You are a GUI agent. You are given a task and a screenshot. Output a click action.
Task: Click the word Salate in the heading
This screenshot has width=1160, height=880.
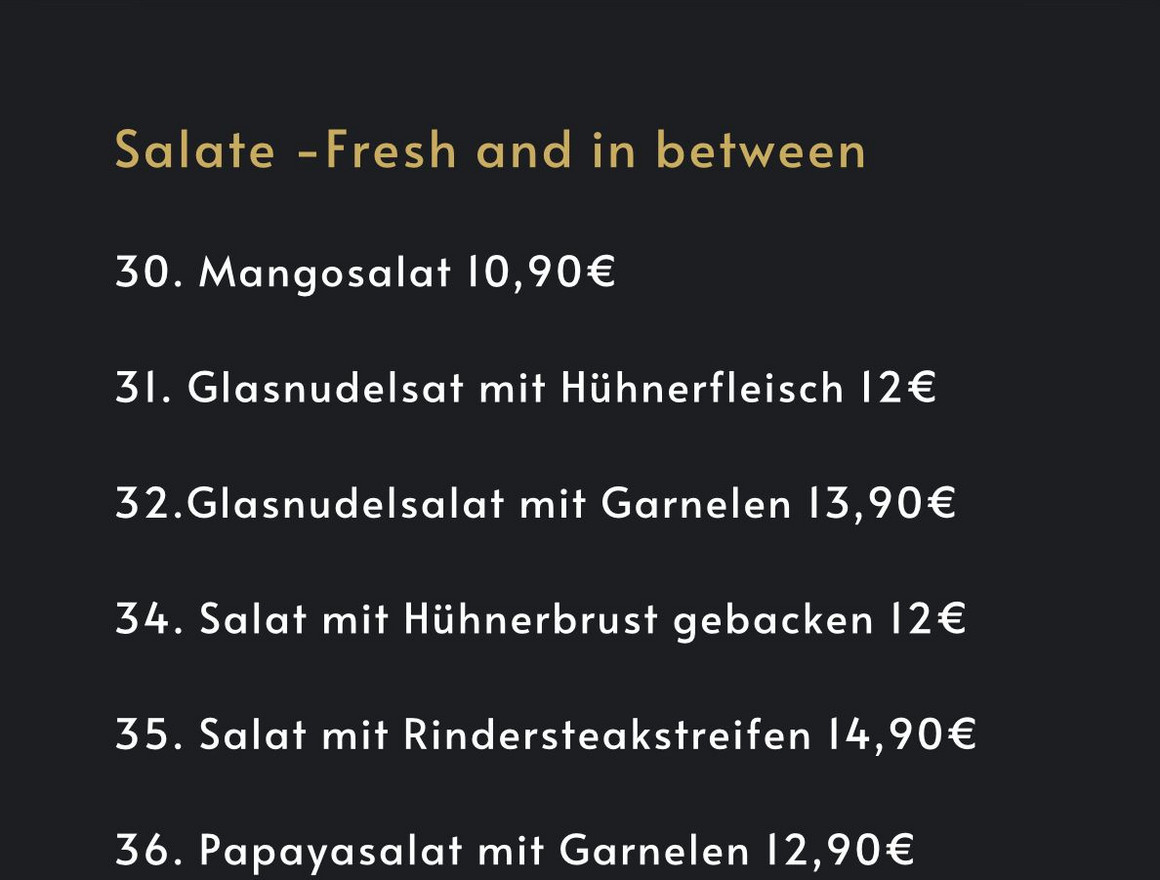pos(195,149)
